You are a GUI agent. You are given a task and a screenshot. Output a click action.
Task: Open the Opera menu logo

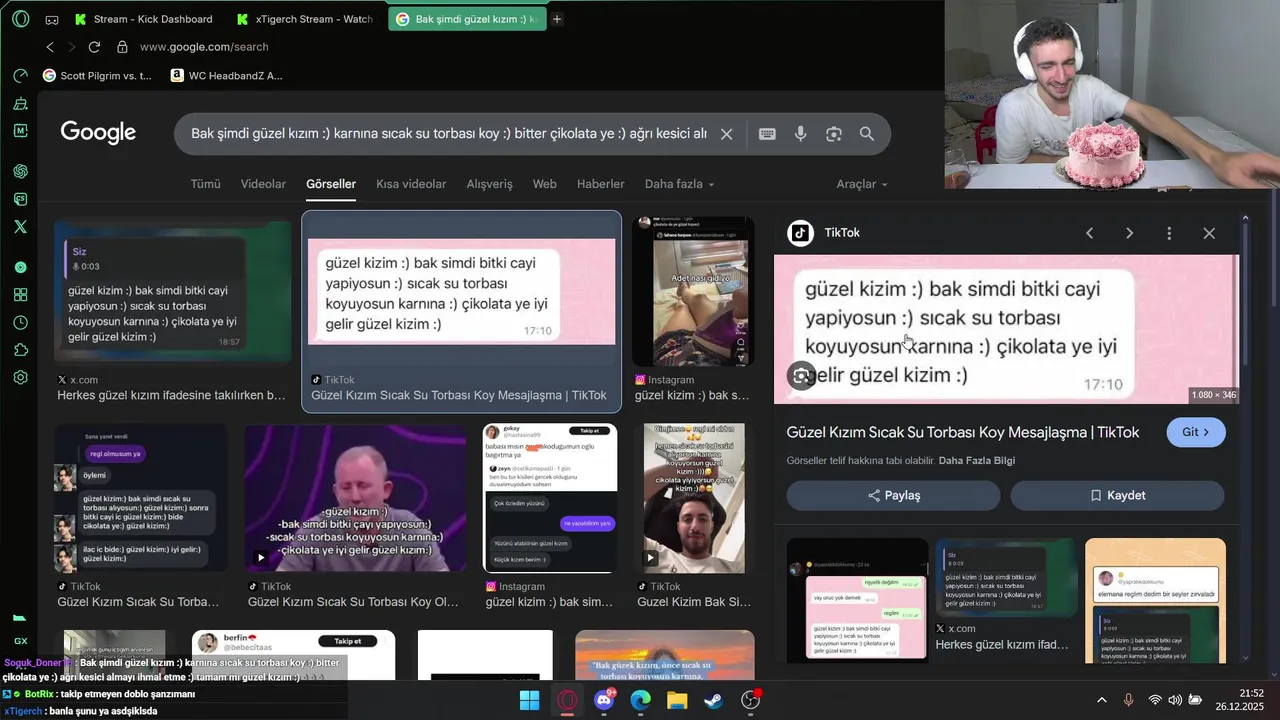20,18
